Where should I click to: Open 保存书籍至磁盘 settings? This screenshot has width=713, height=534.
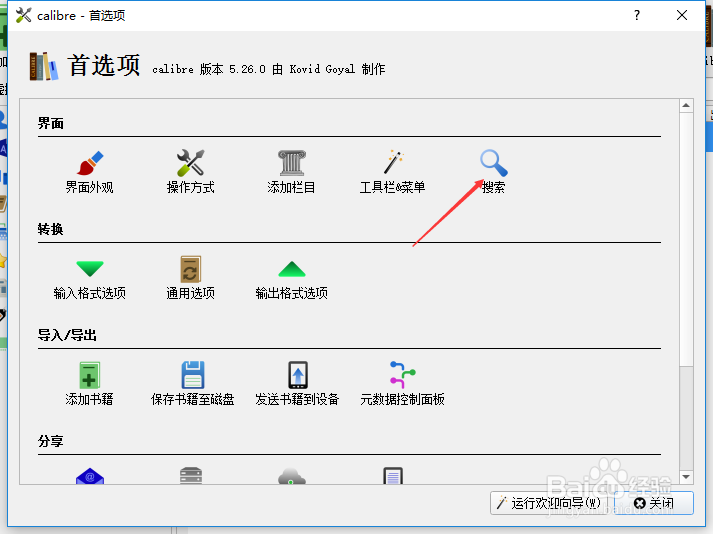click(x=192, y=383)
